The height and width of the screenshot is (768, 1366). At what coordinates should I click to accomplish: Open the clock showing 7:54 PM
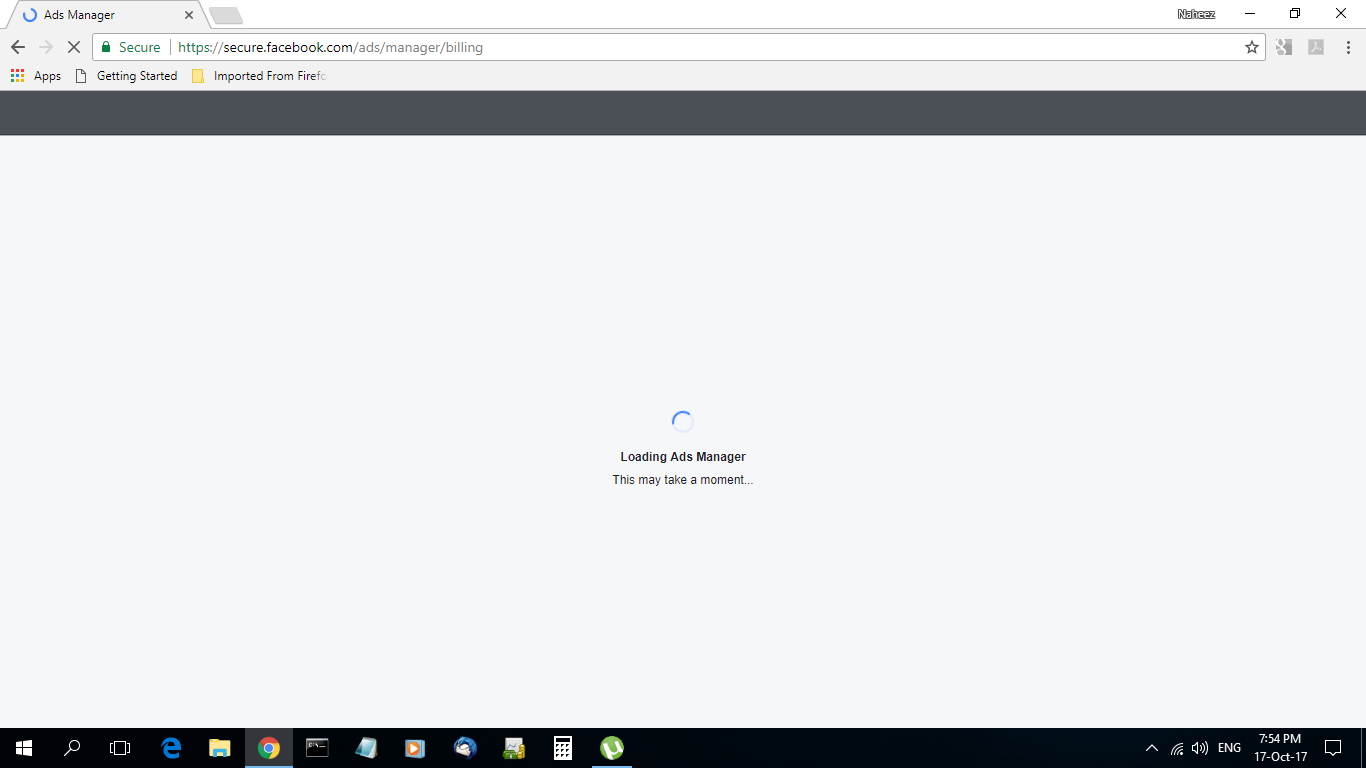1280,748
